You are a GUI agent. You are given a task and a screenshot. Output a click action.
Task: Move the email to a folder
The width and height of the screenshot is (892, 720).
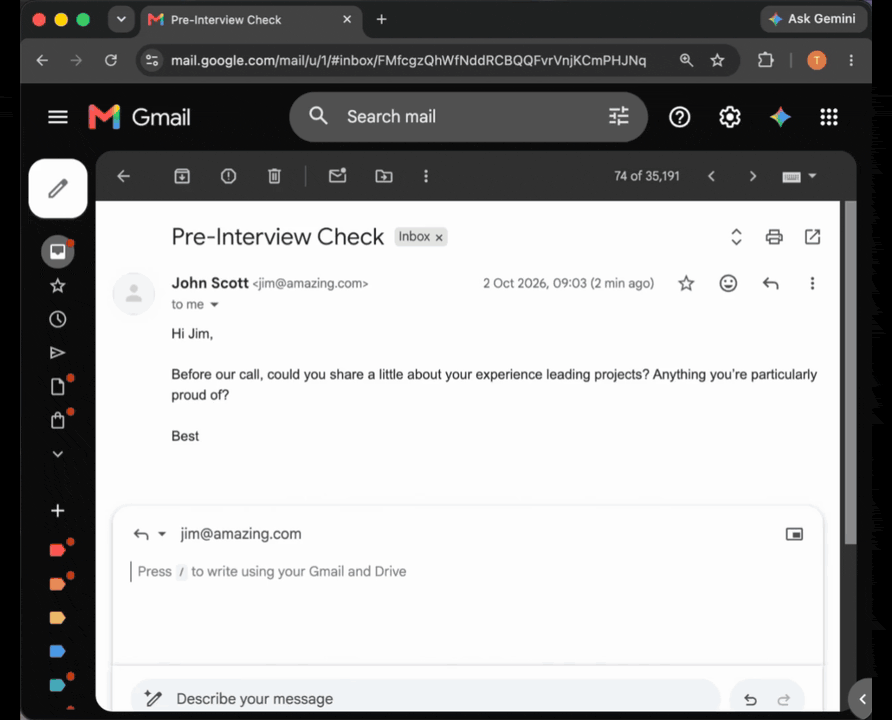(x=384, y=176)
